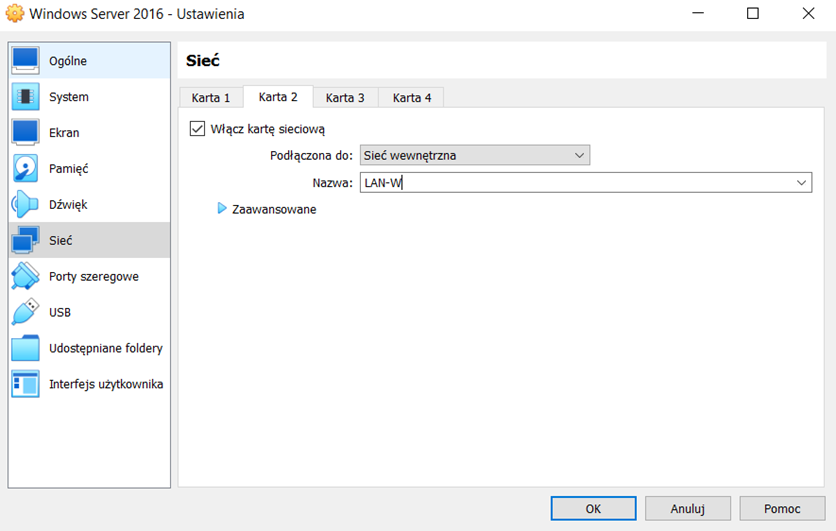Open the Karta 4 tab
This screenshot has width=836, height=531.
coord(412,98)
